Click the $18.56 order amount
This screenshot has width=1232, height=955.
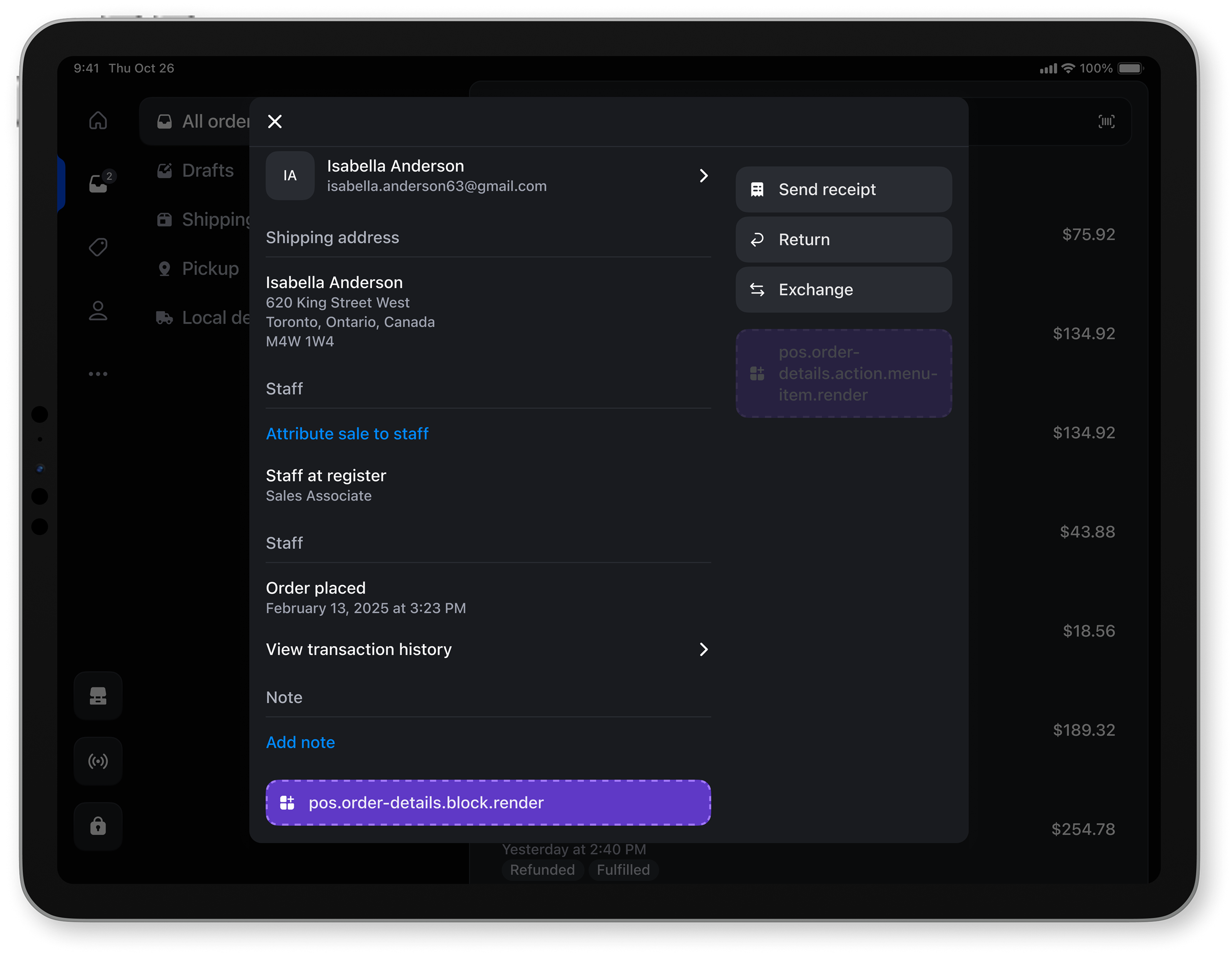1089,631
